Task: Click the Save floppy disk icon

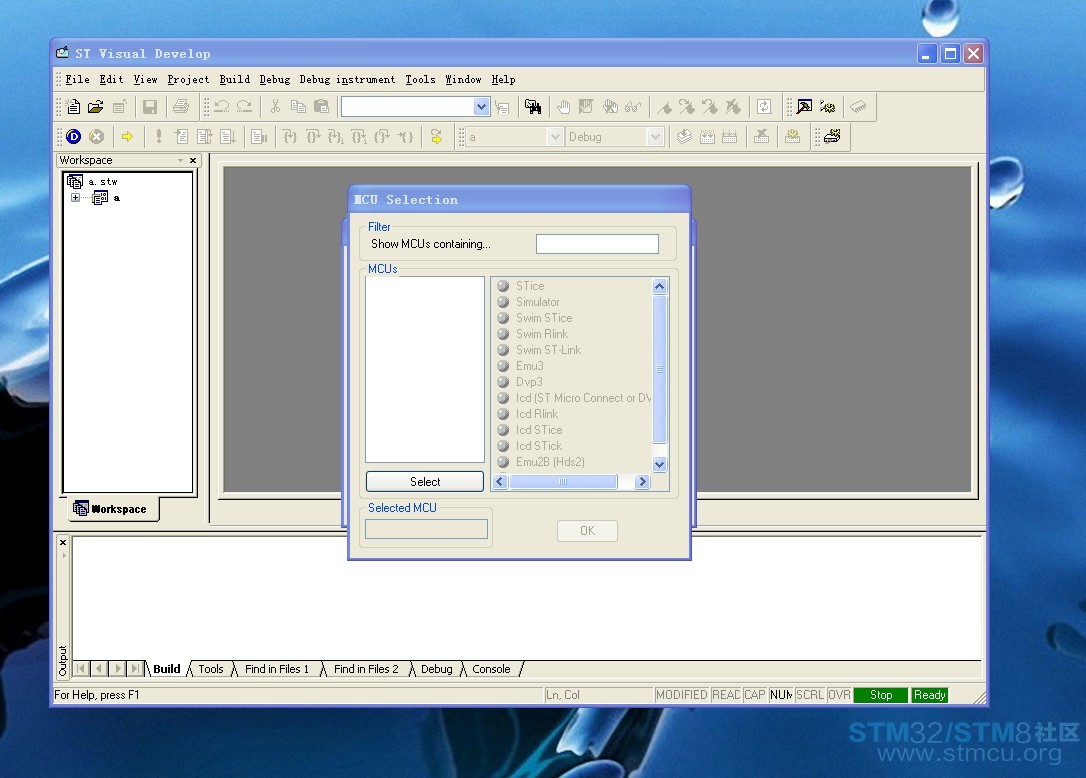Action: point(150,107)
